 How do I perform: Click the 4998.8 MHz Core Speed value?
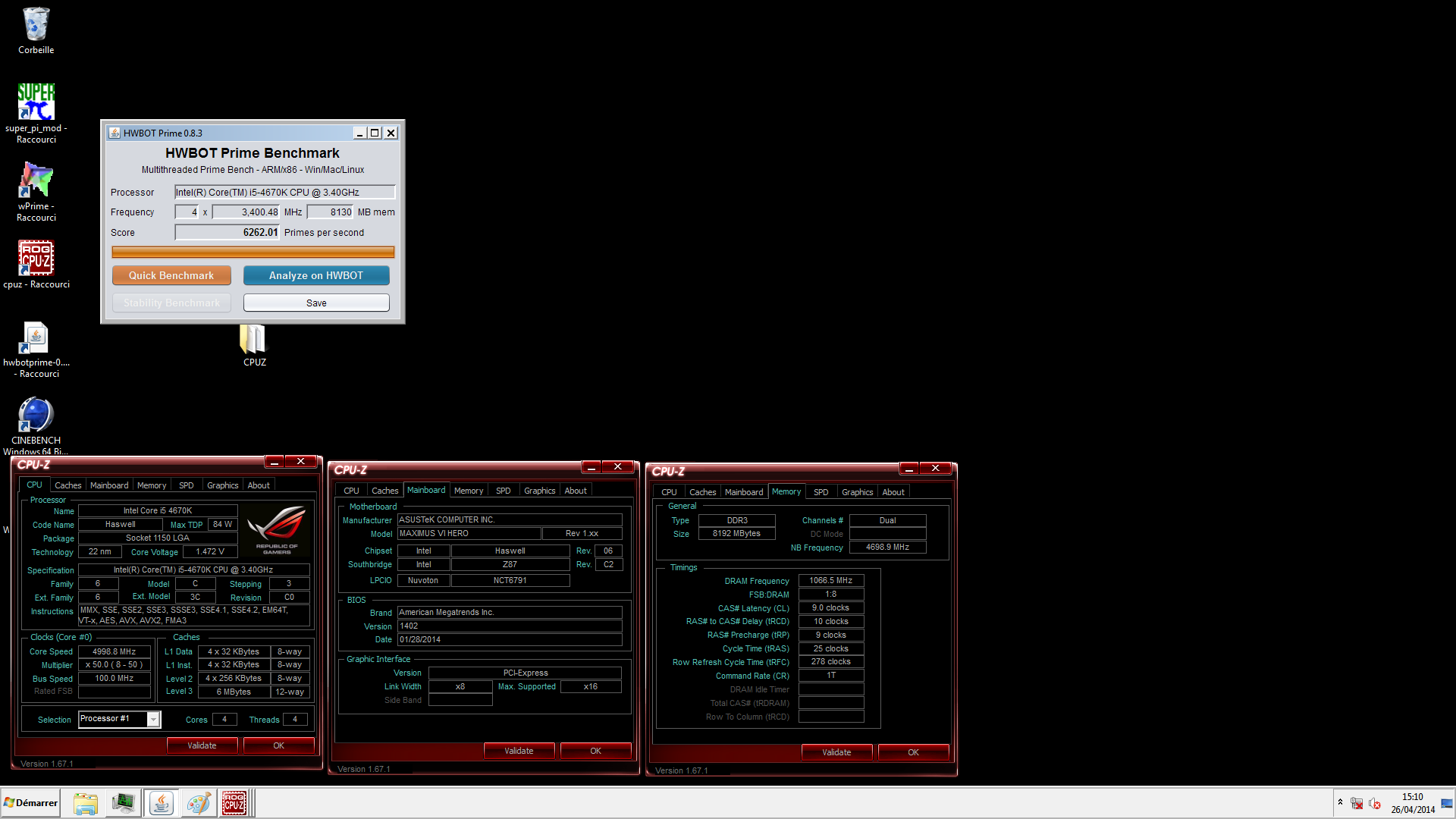point(115,651)
